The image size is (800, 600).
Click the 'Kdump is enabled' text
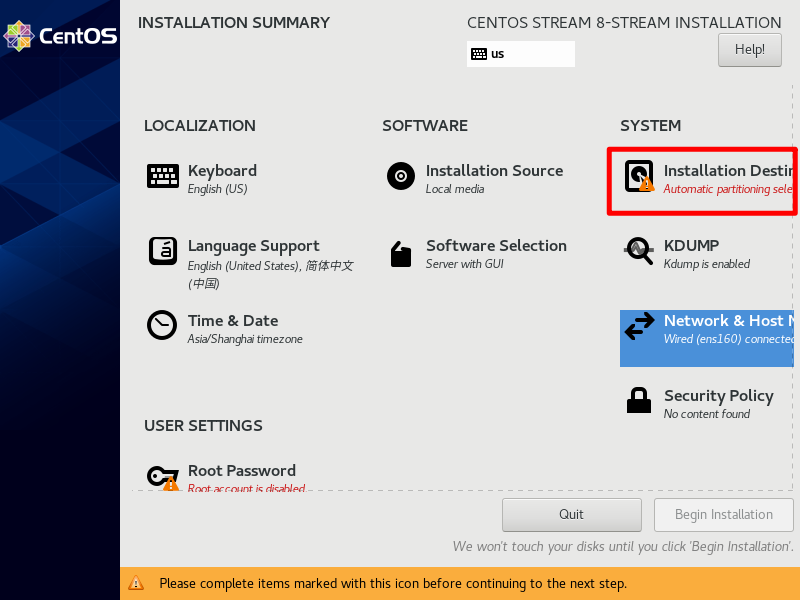pyautogui.click(x=707, y=264)
